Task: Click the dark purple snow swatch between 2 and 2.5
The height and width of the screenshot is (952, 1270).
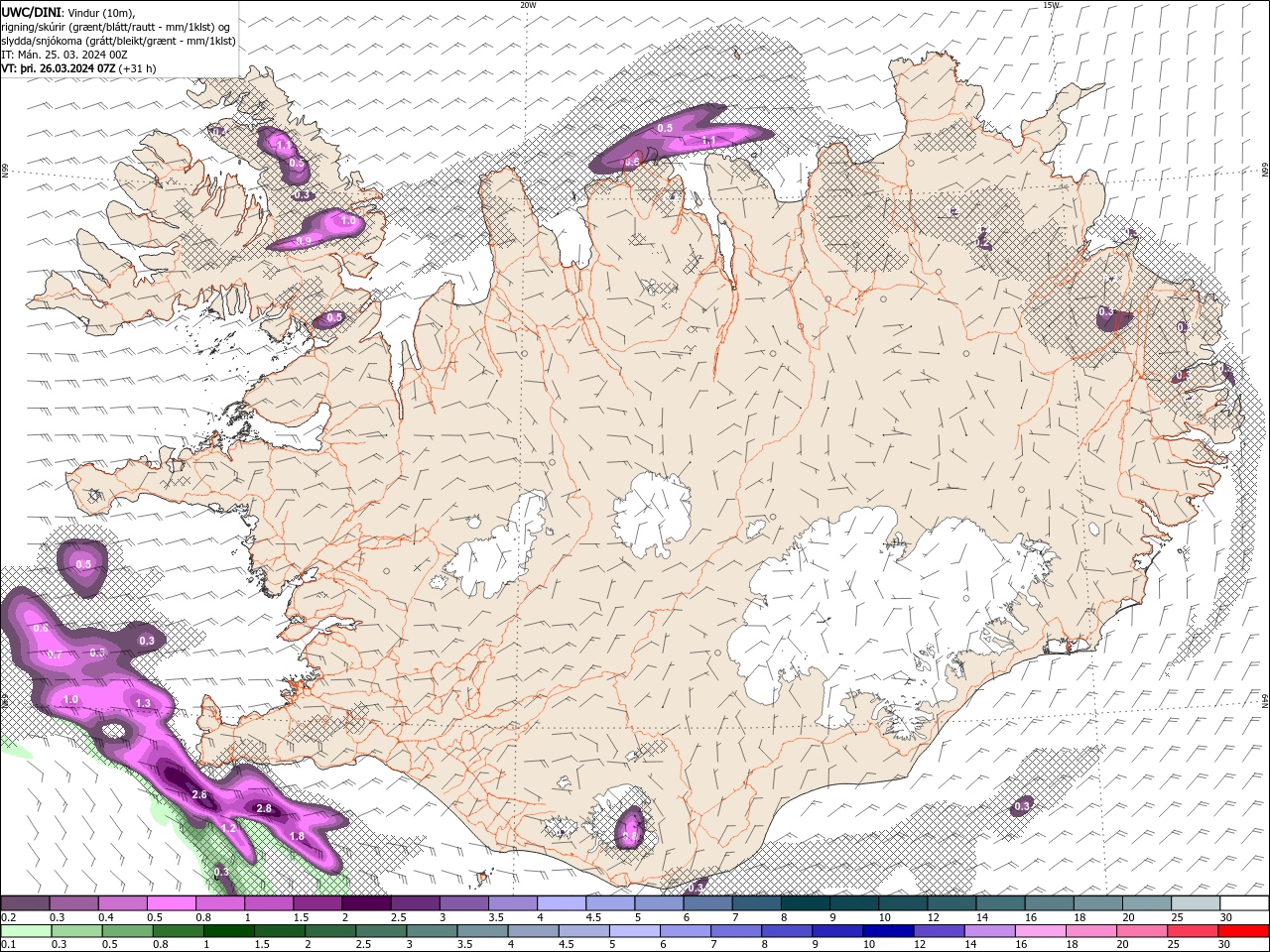Action: point(365,903)
